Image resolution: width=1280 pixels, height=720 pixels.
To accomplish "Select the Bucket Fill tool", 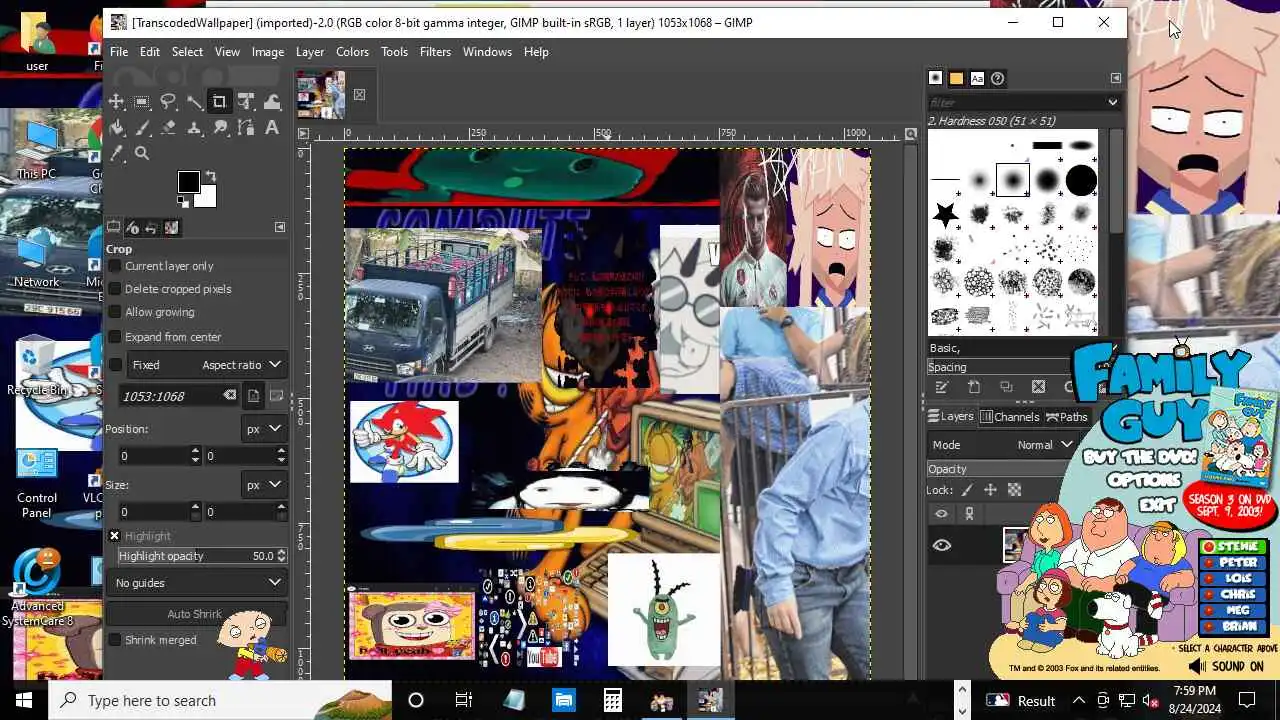I will [116, 128].
